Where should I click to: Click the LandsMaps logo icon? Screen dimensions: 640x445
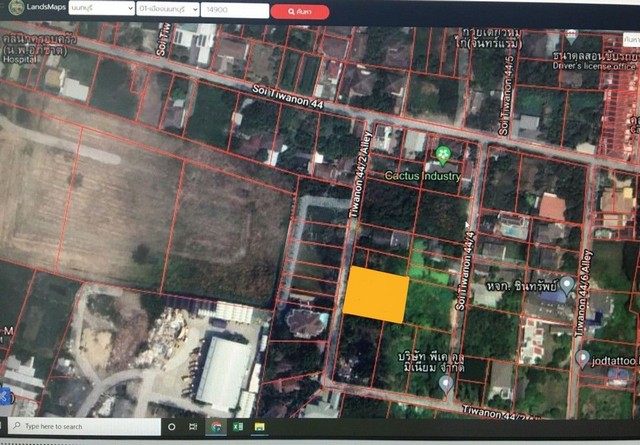click(12, 10)
